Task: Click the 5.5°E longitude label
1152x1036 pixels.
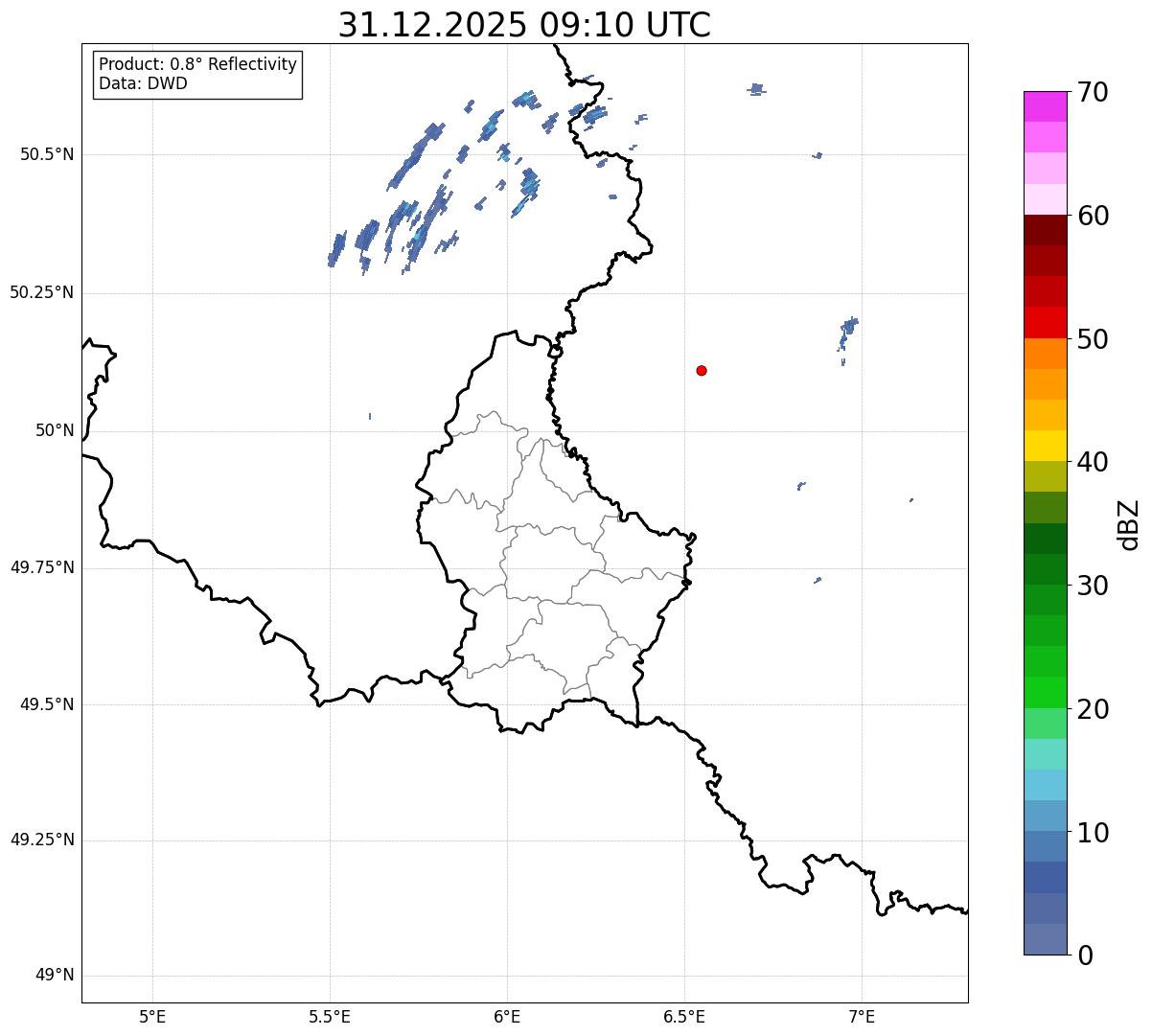Action: (330, 1017)
